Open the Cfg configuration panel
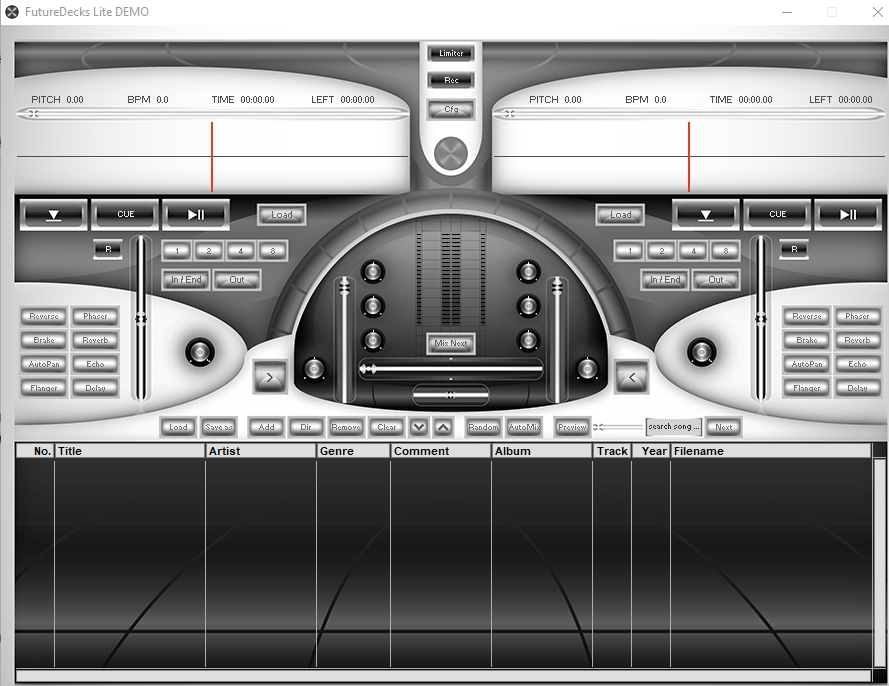 (451, 109)
